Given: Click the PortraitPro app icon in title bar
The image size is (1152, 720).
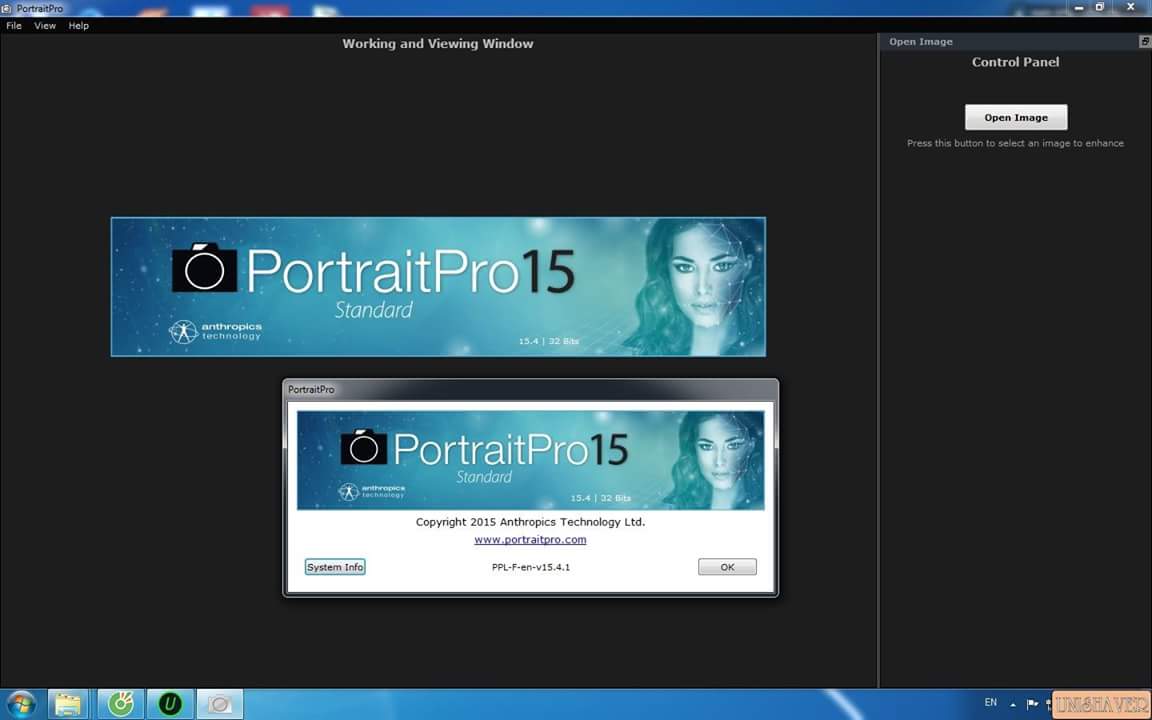Looking at the screenshot, I should point(7,8).
